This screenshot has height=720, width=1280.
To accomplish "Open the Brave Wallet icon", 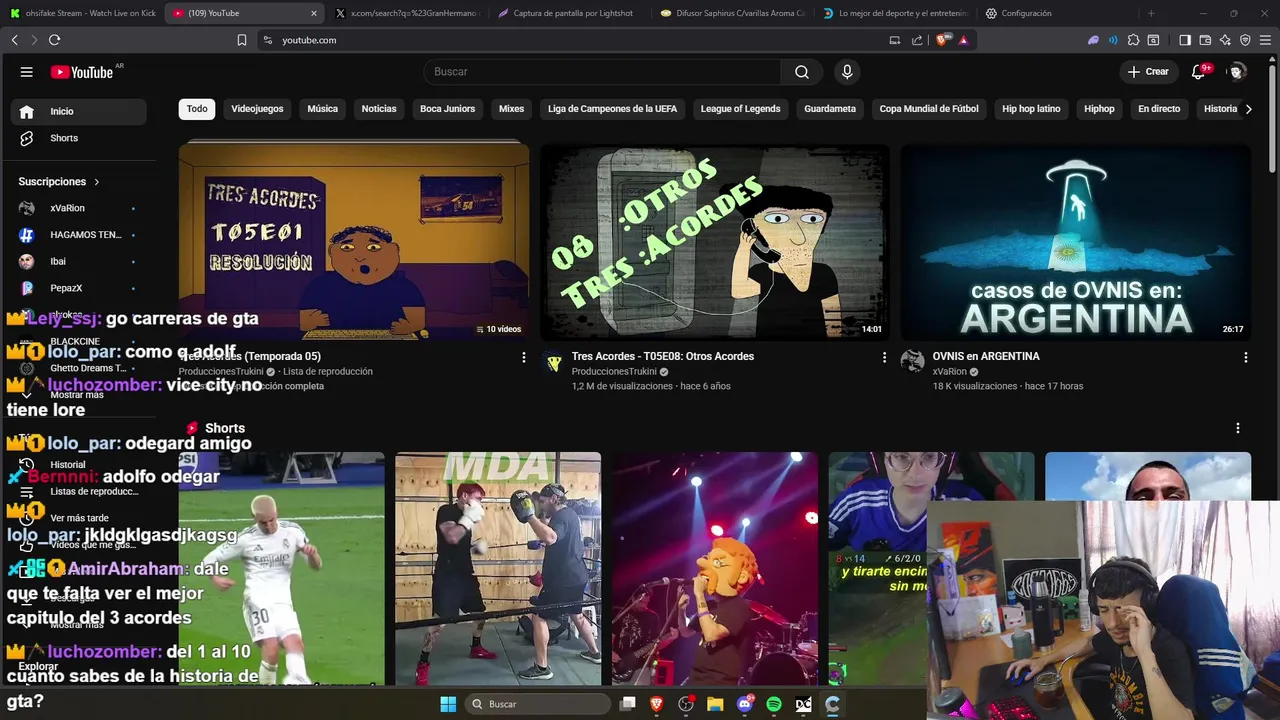I will pos(1205,40).
